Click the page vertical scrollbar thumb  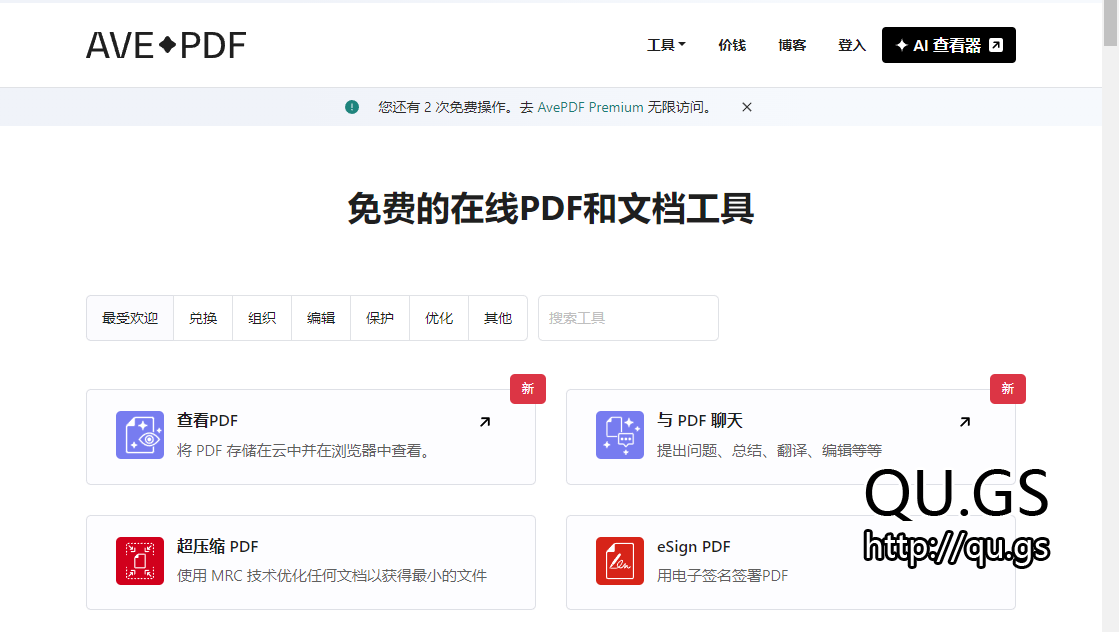[x=1110, y=23]
